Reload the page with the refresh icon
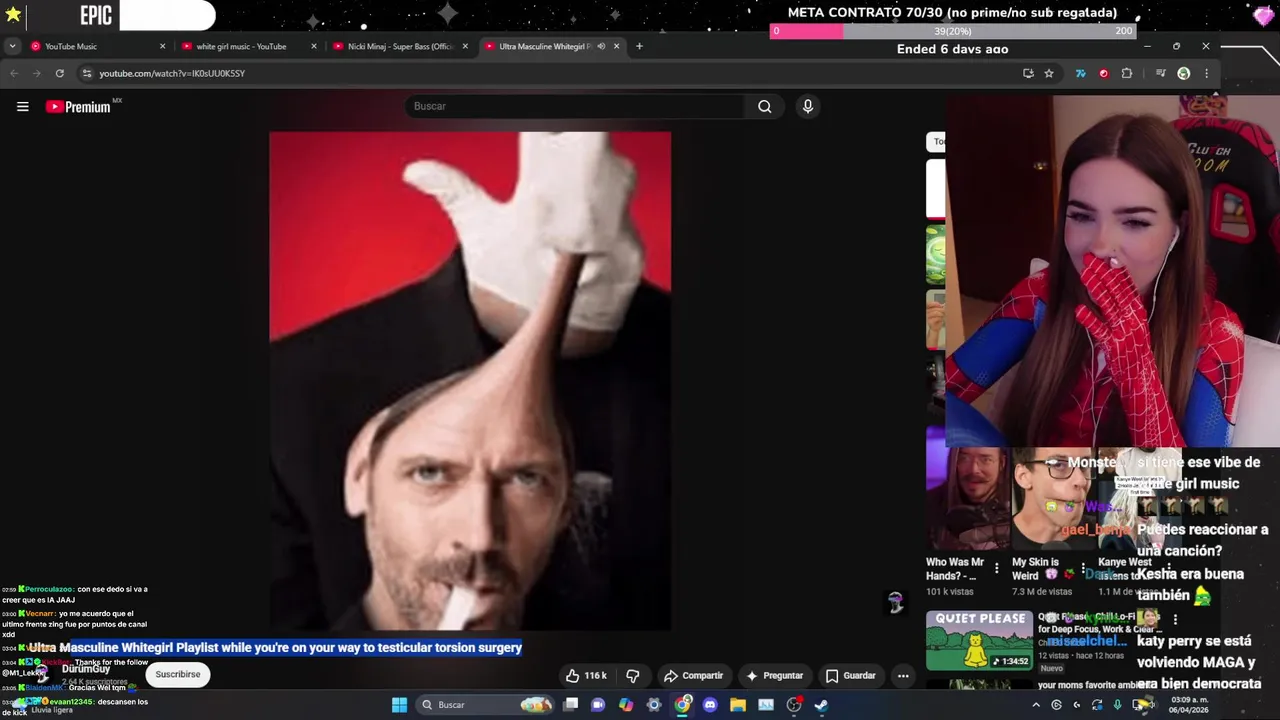This screenshot has height=720, width=1280. point(60,73)
